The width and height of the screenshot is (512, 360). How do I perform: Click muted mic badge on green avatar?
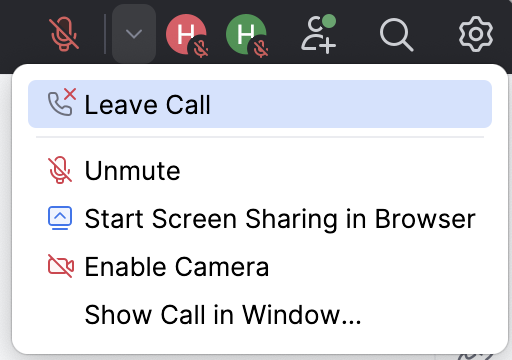(x=261, y=49)
